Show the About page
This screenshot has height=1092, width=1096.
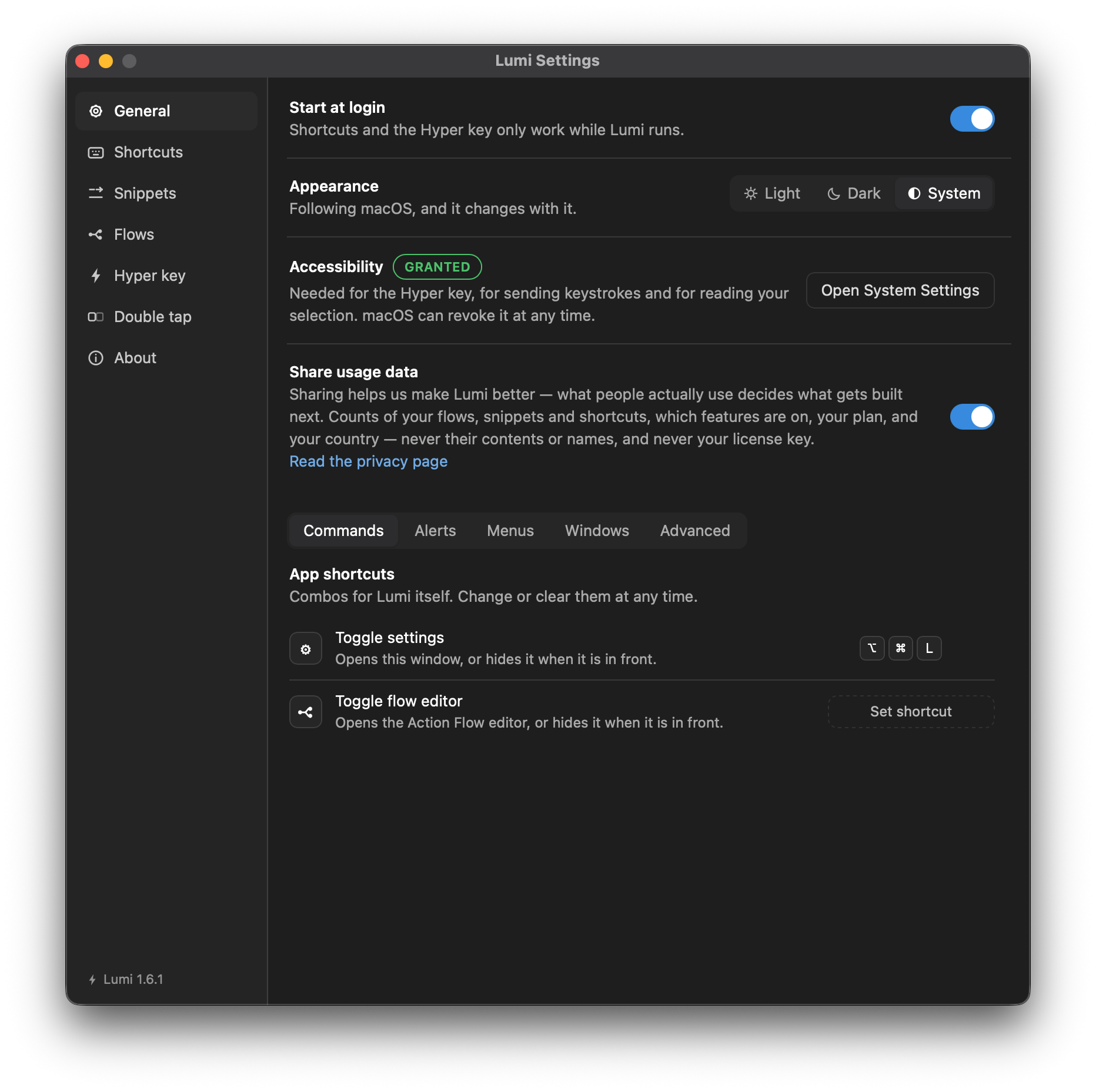point(166,358)
